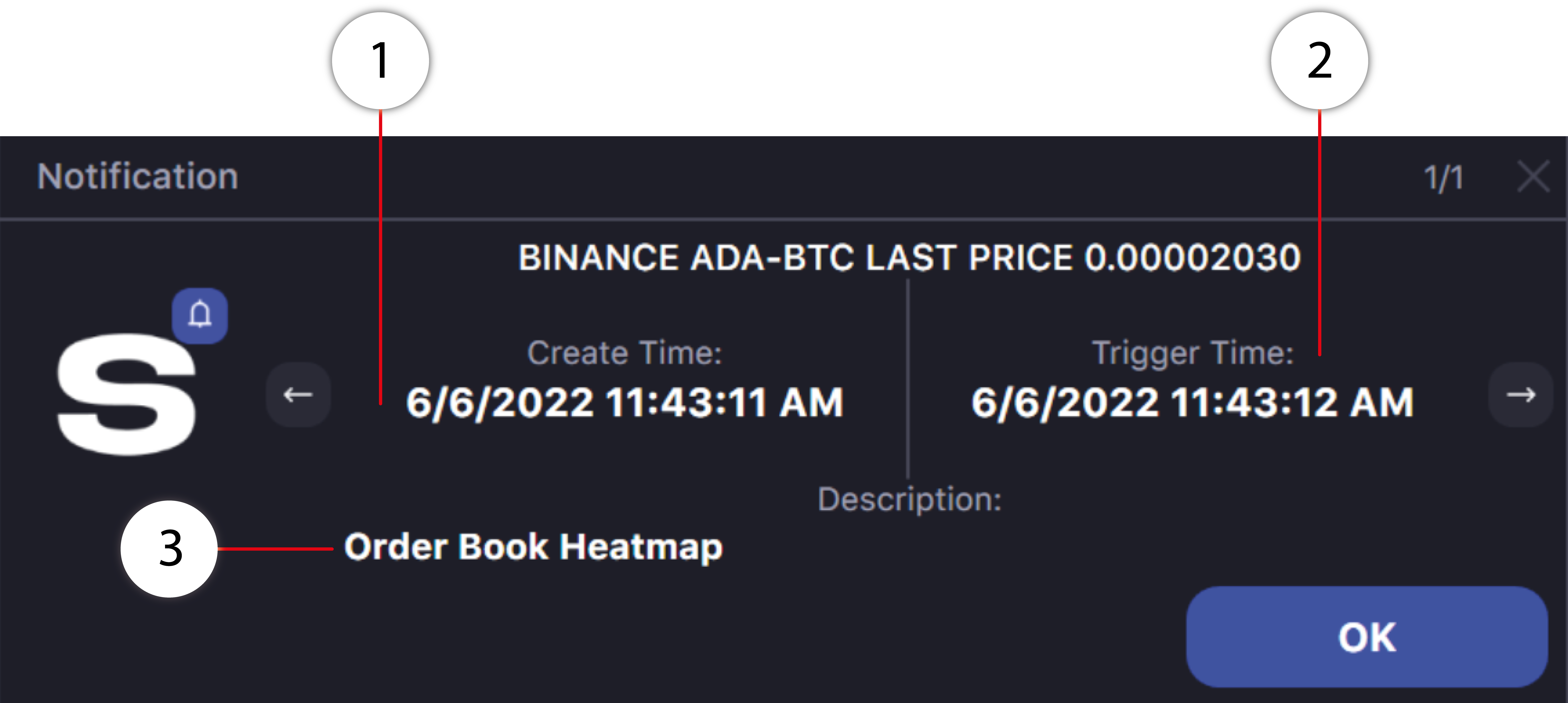Click the notification header separator line

tap(784, 219)
